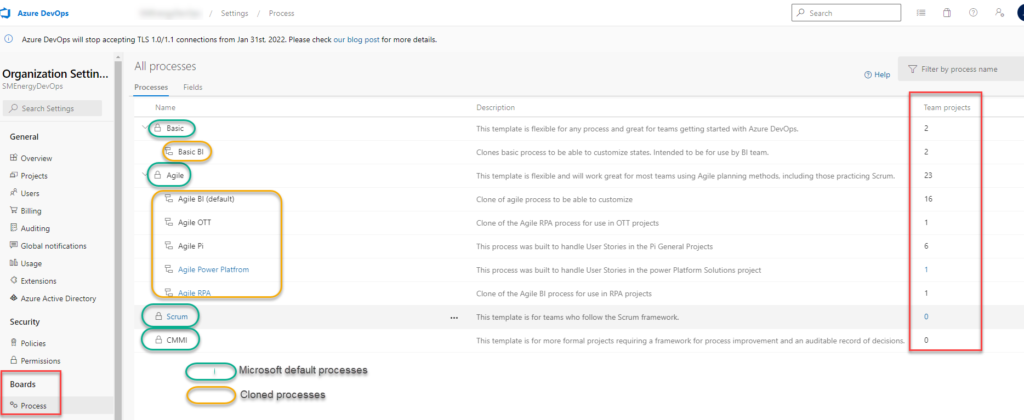Screen dimensions: 1024x420
Task: Click the Team projects column header
Action: (x=947, y=107)
